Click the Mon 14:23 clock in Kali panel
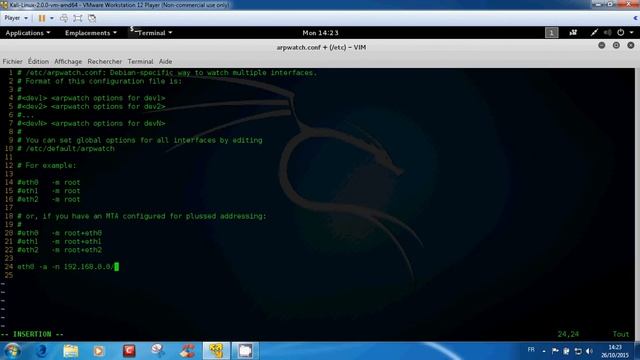640x360 pixels. [320, 33]
